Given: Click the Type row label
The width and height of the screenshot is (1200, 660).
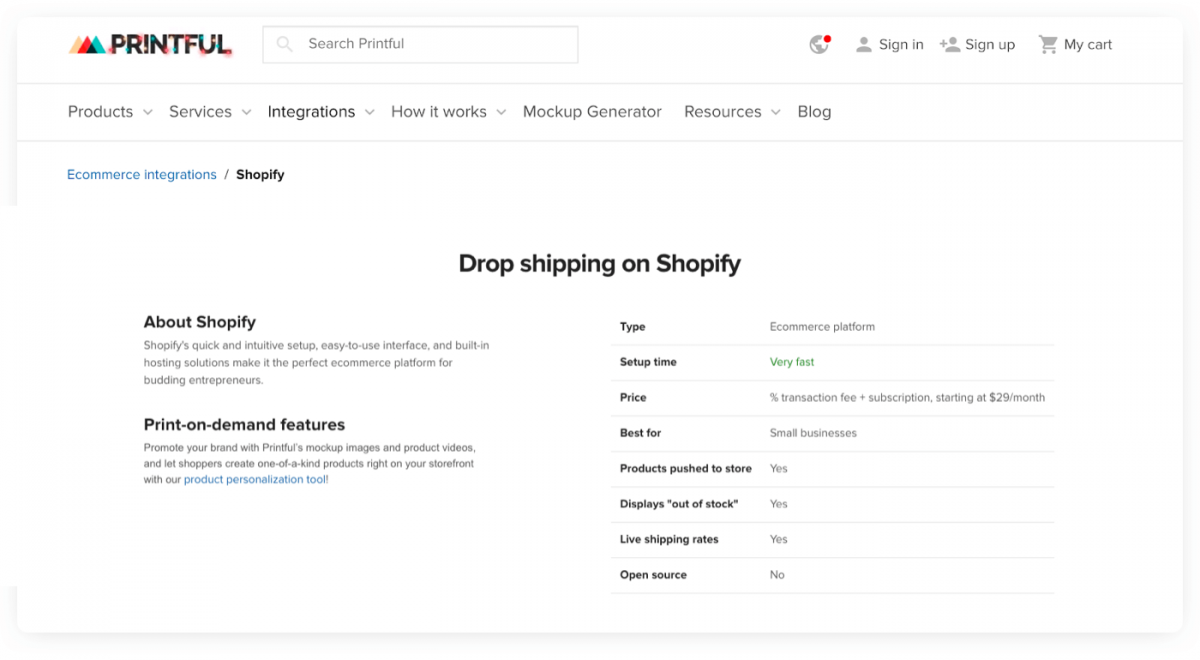Looking at the screenshot, I should 632,327.
